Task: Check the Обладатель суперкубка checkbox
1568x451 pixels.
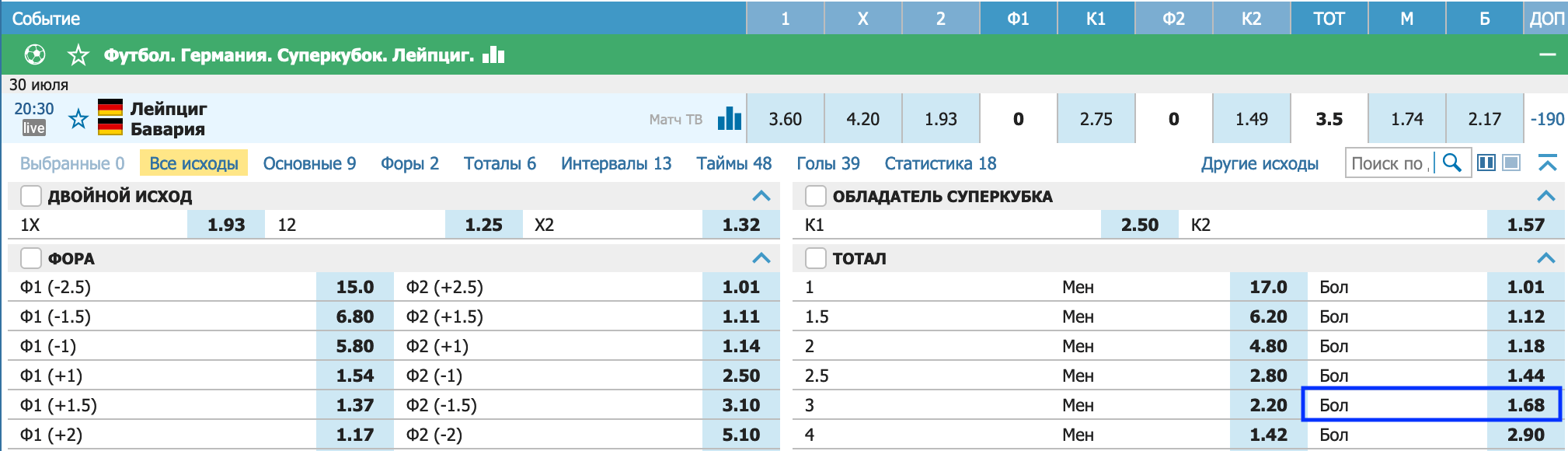Action: (x=816, y=196)
